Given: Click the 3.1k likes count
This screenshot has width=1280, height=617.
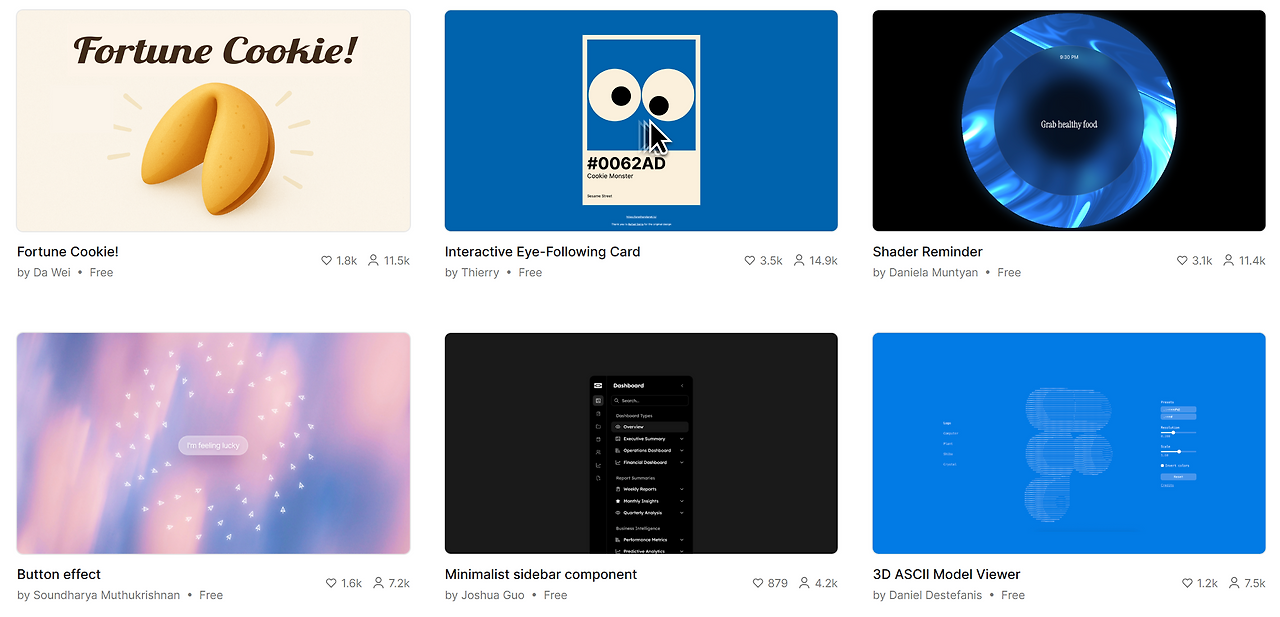Looking at the screenshot, I should tap(1202, 260).
